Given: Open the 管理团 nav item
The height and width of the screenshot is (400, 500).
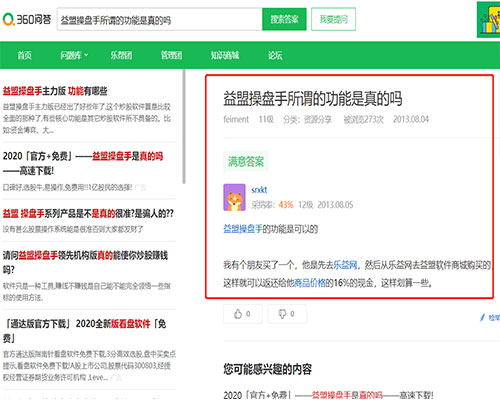Looking at the screenshot, I should tap(171, 55).
